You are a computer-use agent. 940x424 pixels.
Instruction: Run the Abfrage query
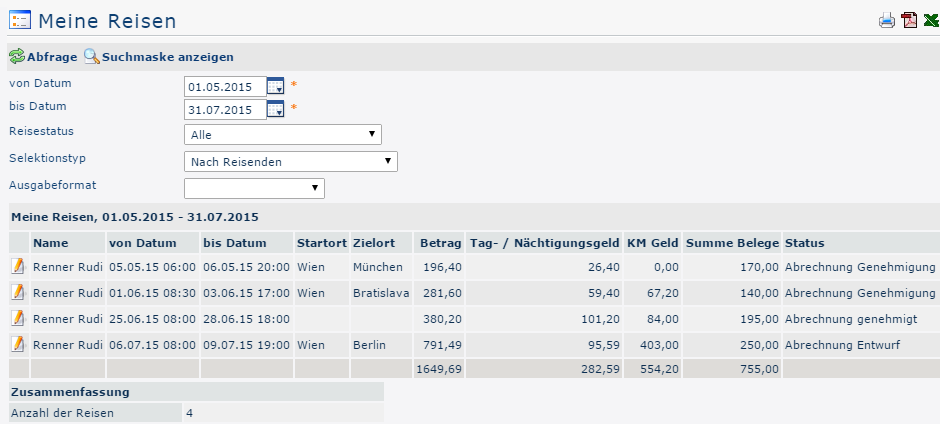pyautogui.click(x=43, y=57)
